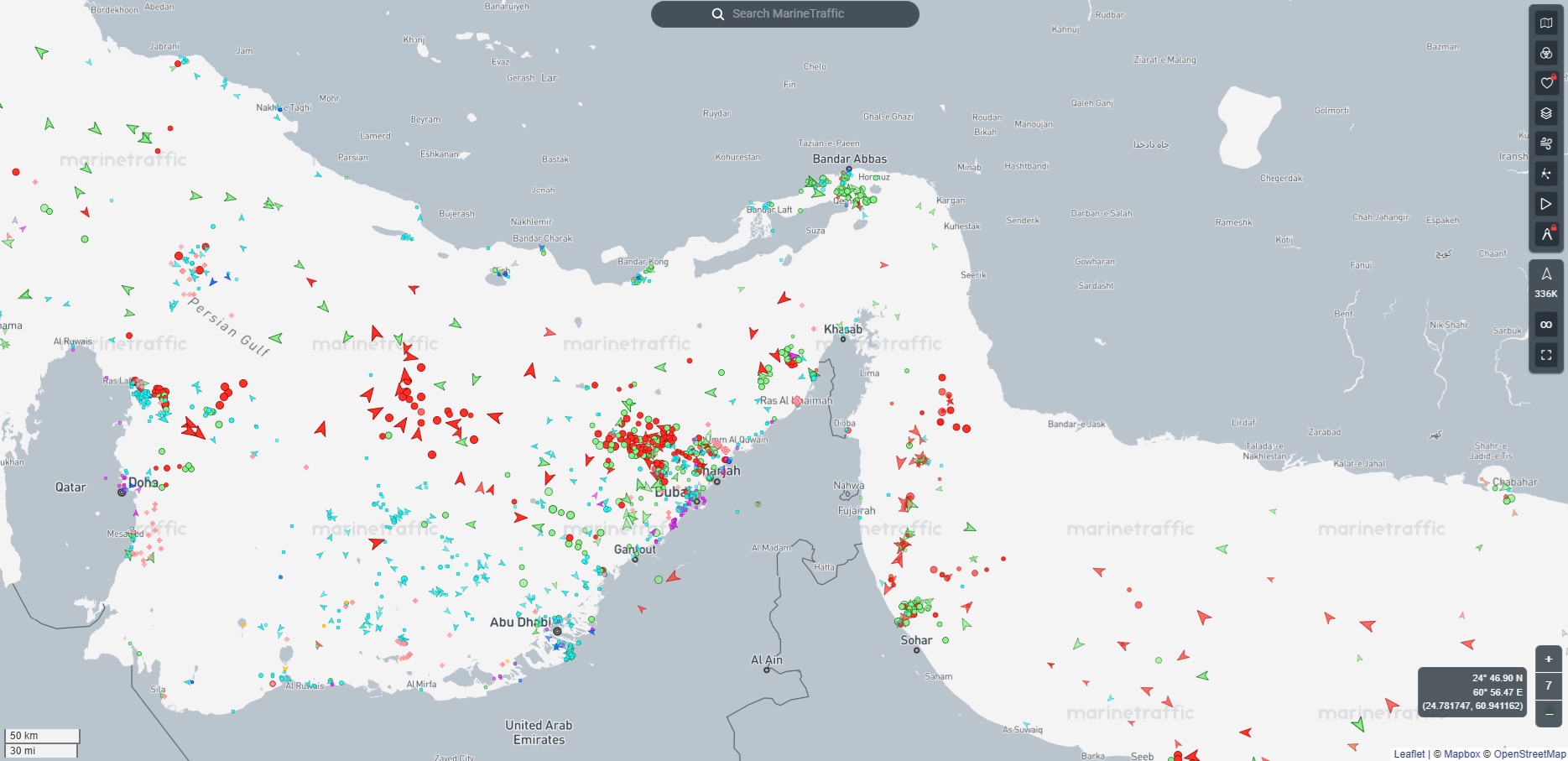
Task: Open the map layers panel
Action: (x=1546, y=112)
